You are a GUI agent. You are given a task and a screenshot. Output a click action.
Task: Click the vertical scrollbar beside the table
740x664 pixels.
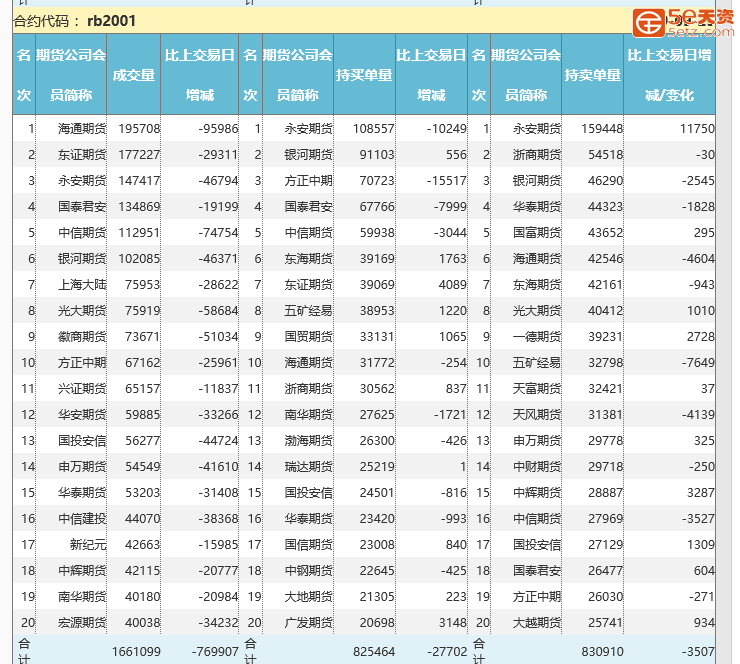726,330
